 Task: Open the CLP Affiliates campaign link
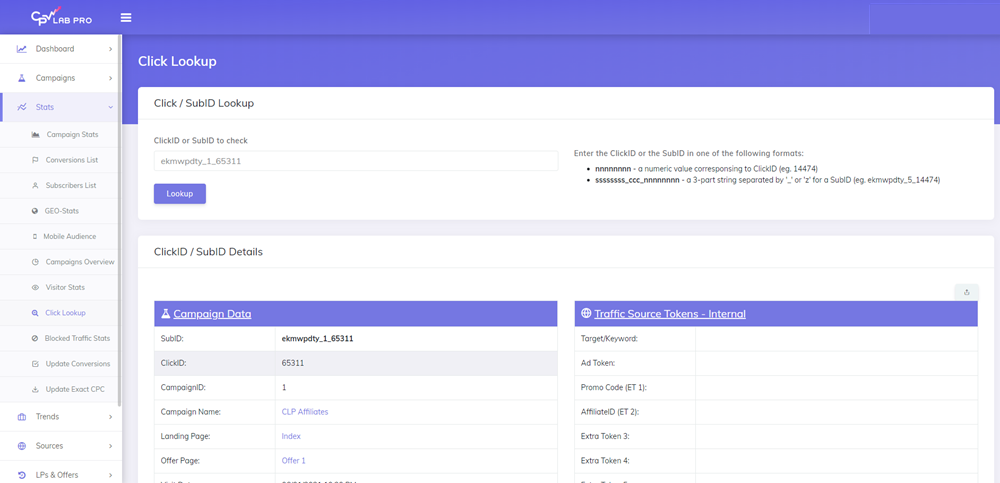coord(305,412)
